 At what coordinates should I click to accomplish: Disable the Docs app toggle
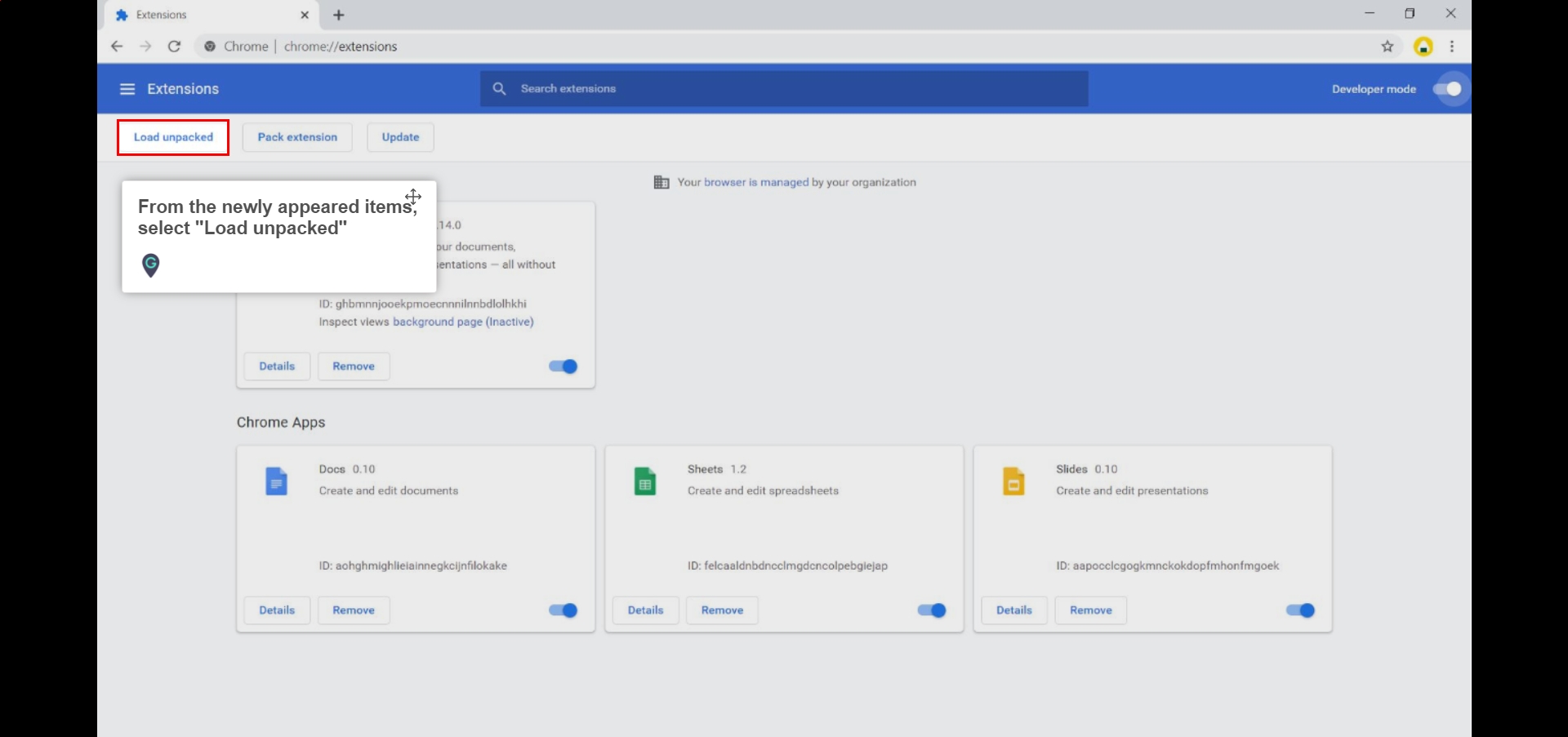(x=563, y=610)
